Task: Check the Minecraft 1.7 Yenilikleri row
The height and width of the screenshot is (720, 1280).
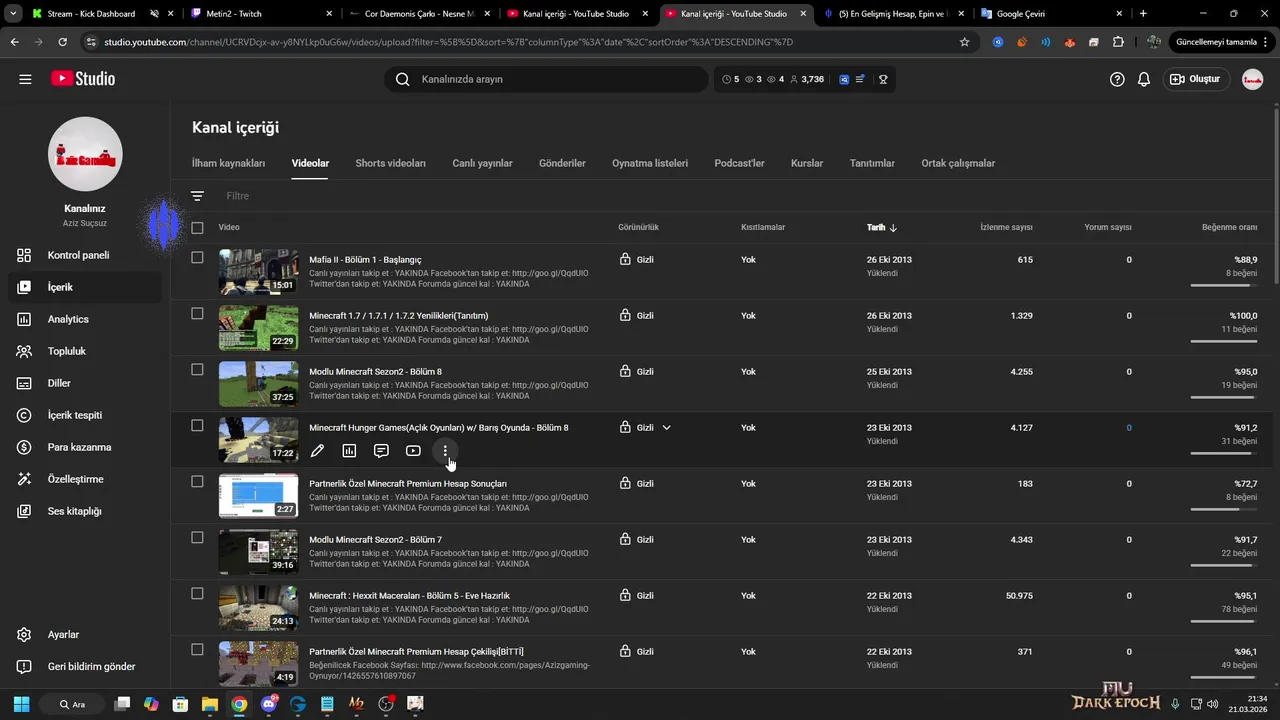Action: [x=197, y=314]
